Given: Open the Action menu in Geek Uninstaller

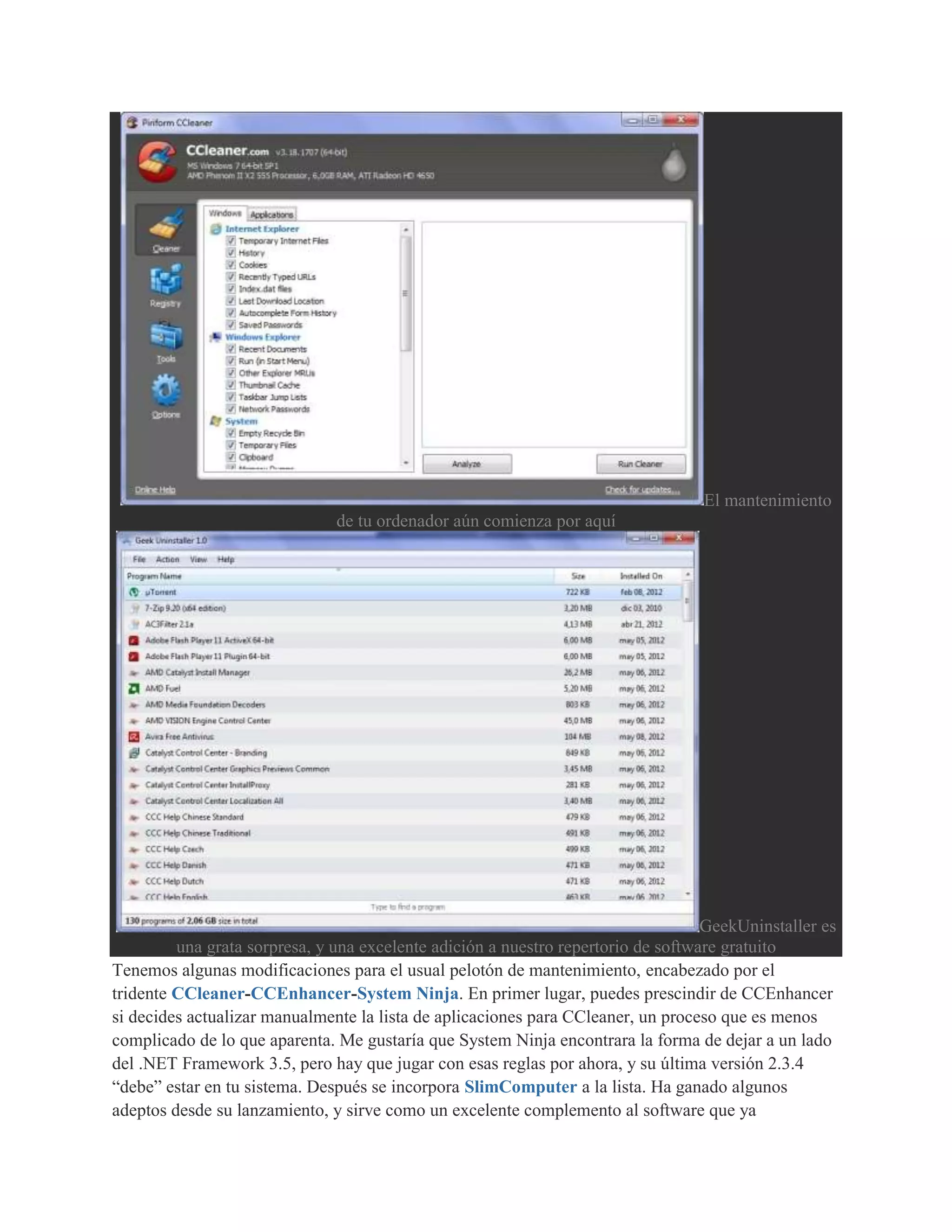Looking at the screenshot, I should tap(167, 560).
